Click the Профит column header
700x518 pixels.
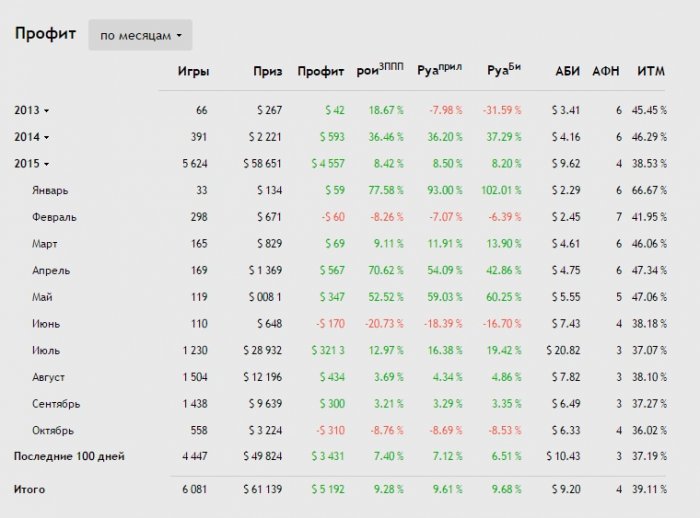[321, 71]
